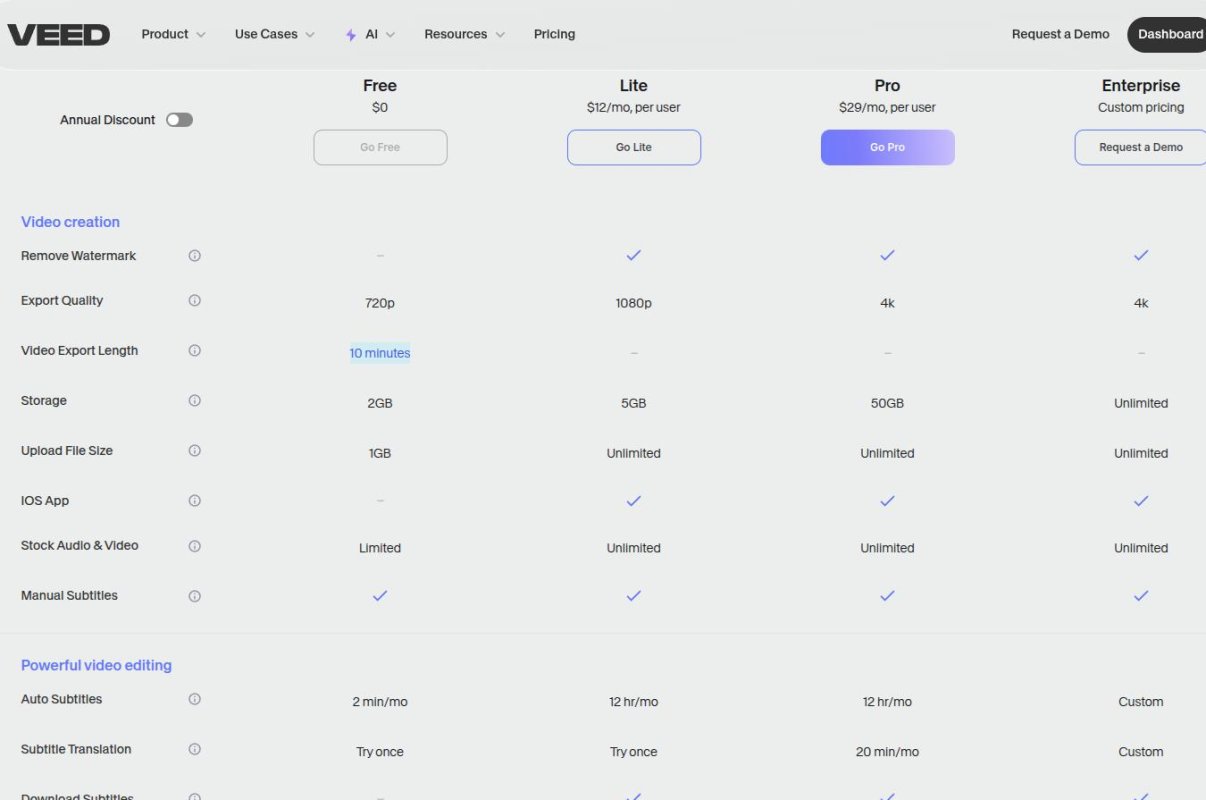This screenshot has width=1206, height=800.
Task: Open the Storage info icon
Action: click(194, 400)
